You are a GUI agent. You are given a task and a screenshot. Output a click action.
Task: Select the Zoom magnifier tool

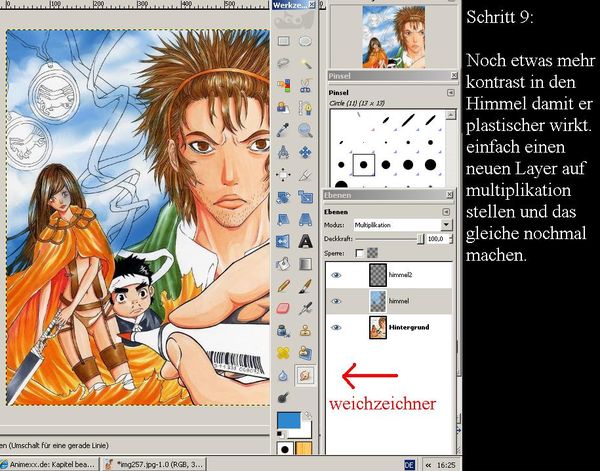(x=305, y=130)
